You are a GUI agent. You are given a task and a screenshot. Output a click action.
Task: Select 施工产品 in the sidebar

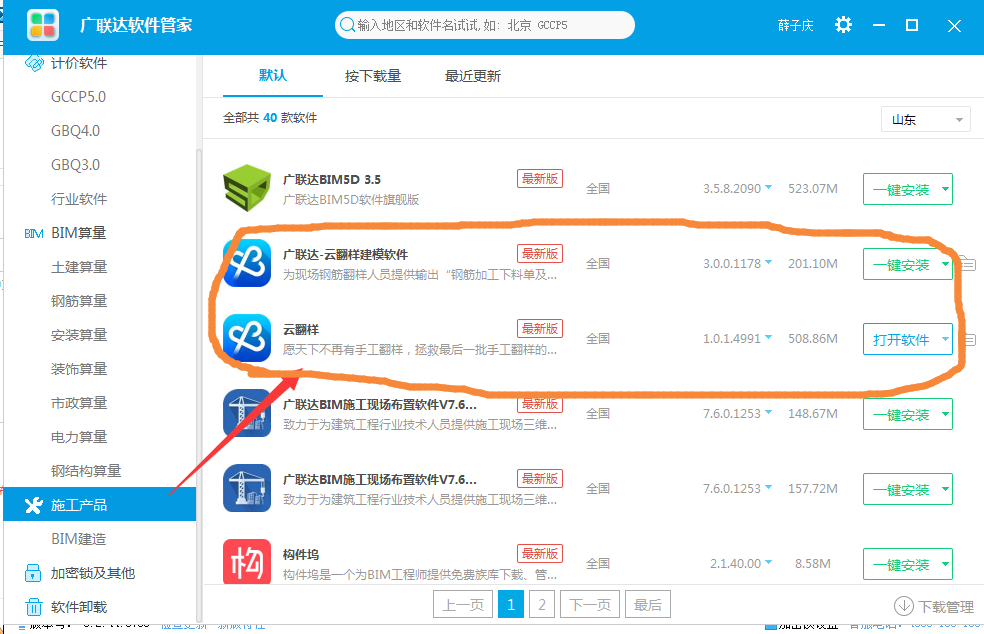tap(100, 504)
